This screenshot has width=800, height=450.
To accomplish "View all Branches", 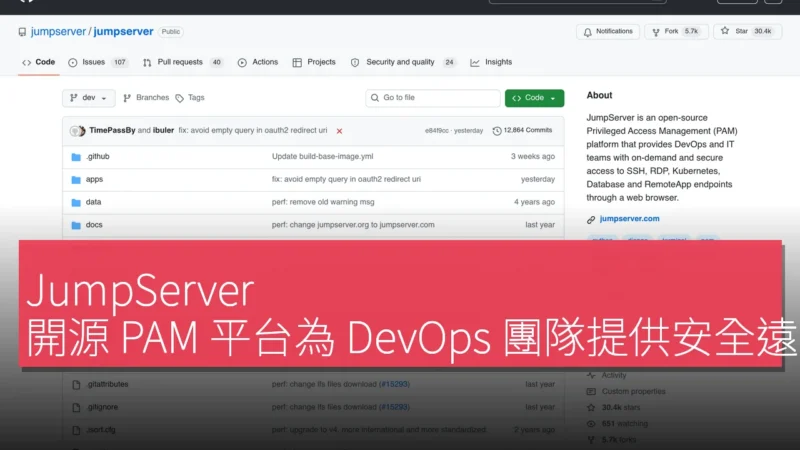I will pyautogui.click(x=146, y=98).
